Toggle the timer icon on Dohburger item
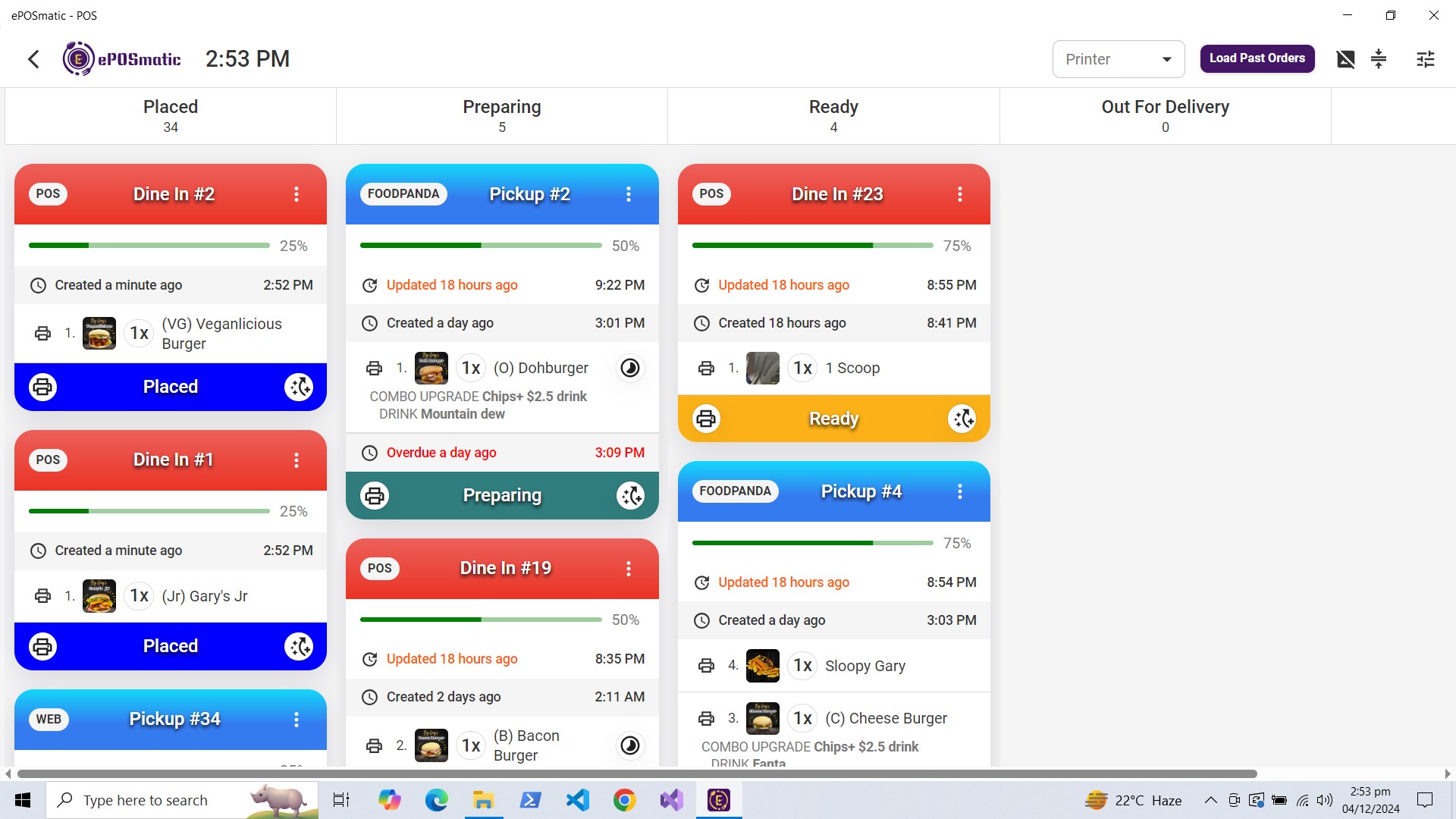The width and height of the screenshot is (1456, 819). pyautogui.click(x=630, y=369)
